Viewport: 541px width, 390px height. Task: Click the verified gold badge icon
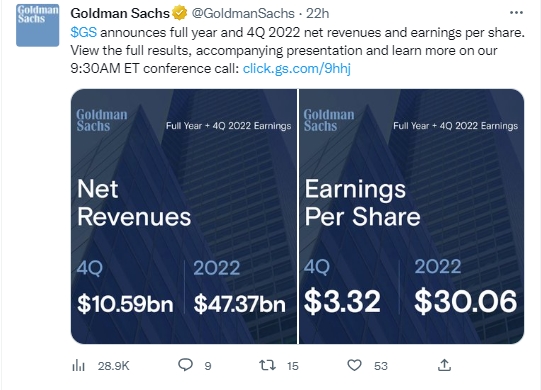180,13
